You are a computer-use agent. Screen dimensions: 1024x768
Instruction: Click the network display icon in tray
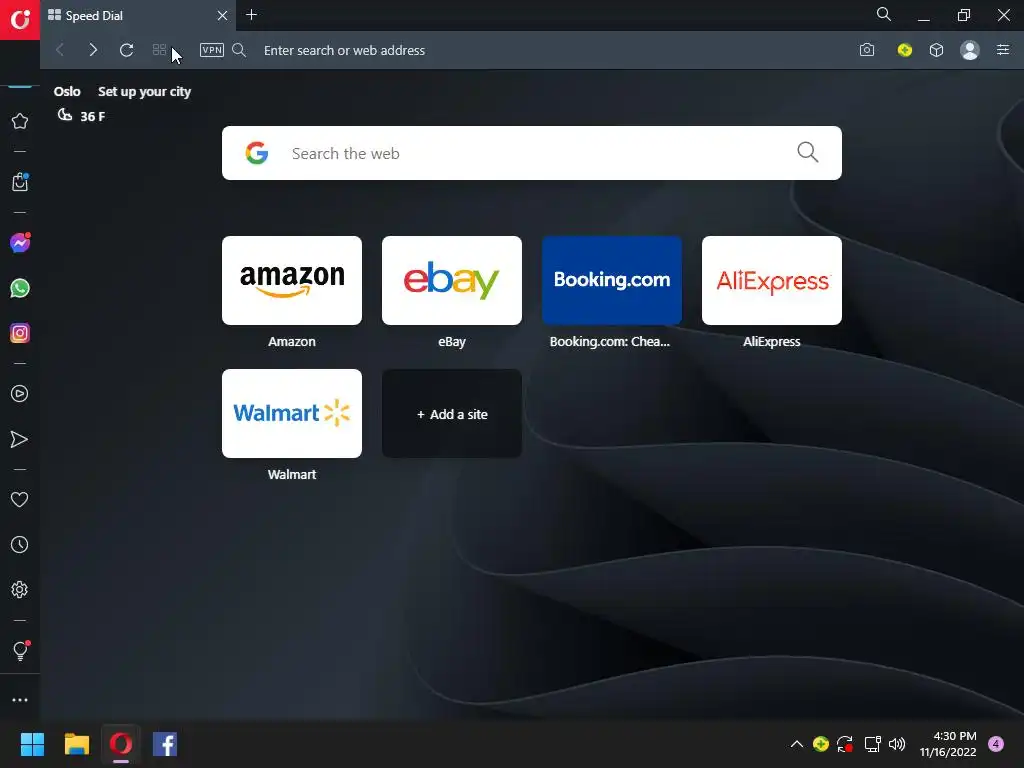(872, 744)
